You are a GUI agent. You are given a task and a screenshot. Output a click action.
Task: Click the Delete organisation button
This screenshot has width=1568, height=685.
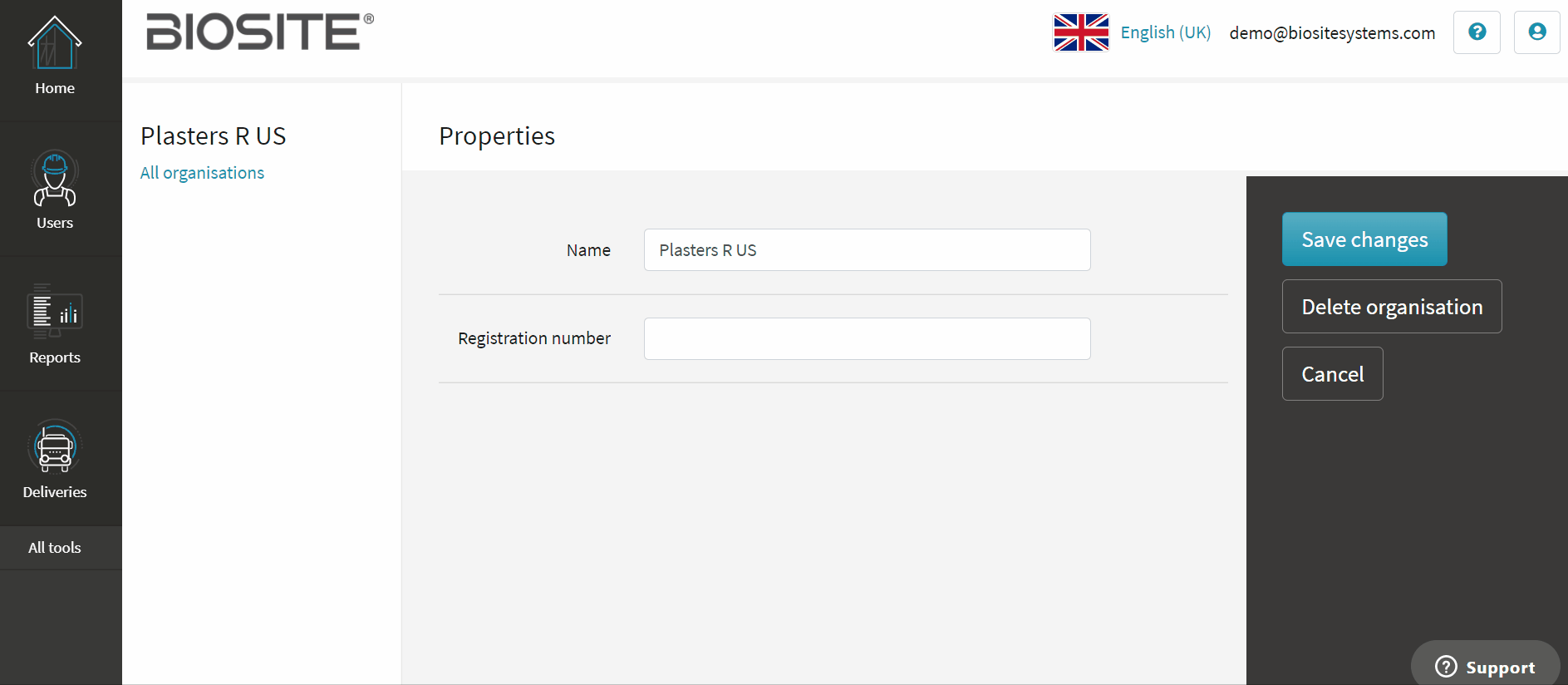pyautogui.click(x=1392, y=307)
